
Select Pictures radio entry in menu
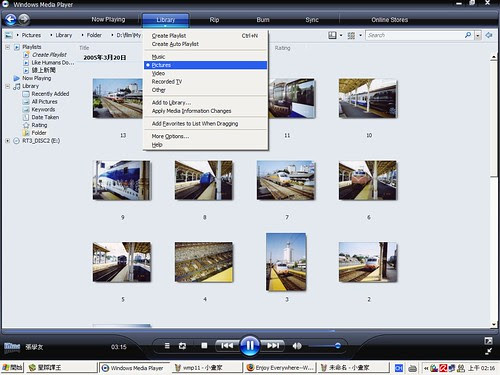205,65
